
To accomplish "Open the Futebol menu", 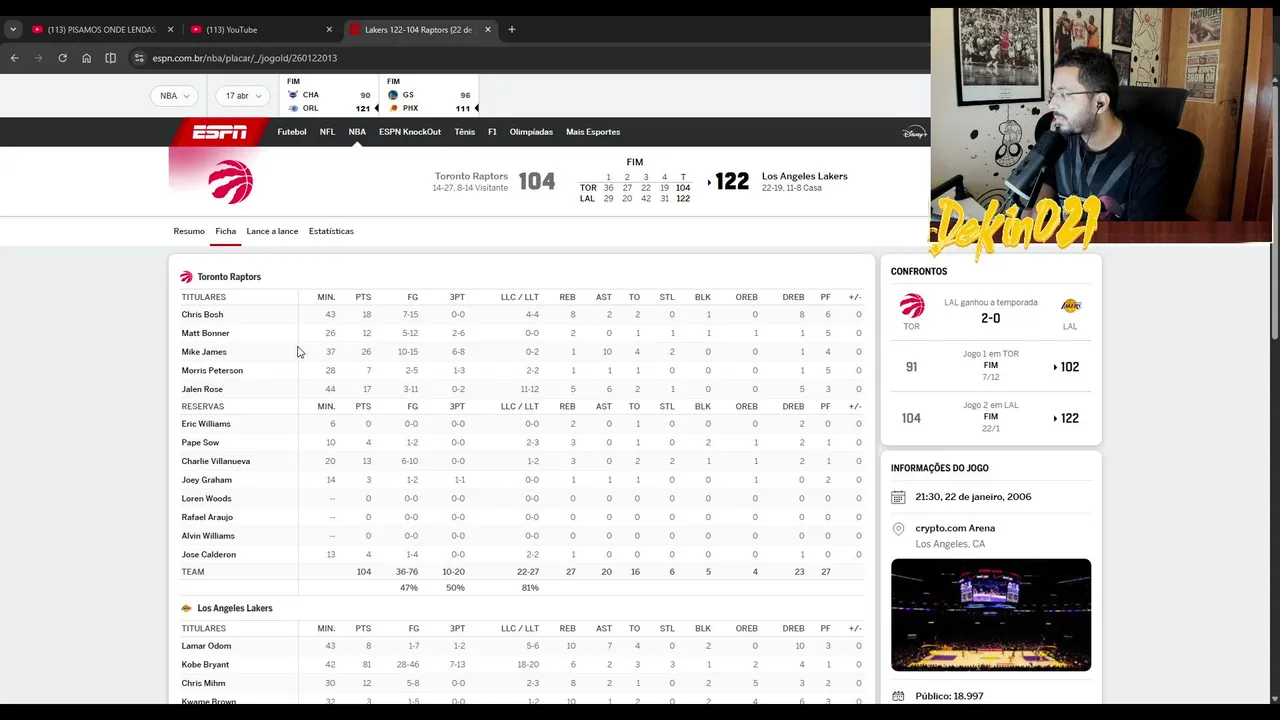I will pyautogui.click(x=292, y=132).
